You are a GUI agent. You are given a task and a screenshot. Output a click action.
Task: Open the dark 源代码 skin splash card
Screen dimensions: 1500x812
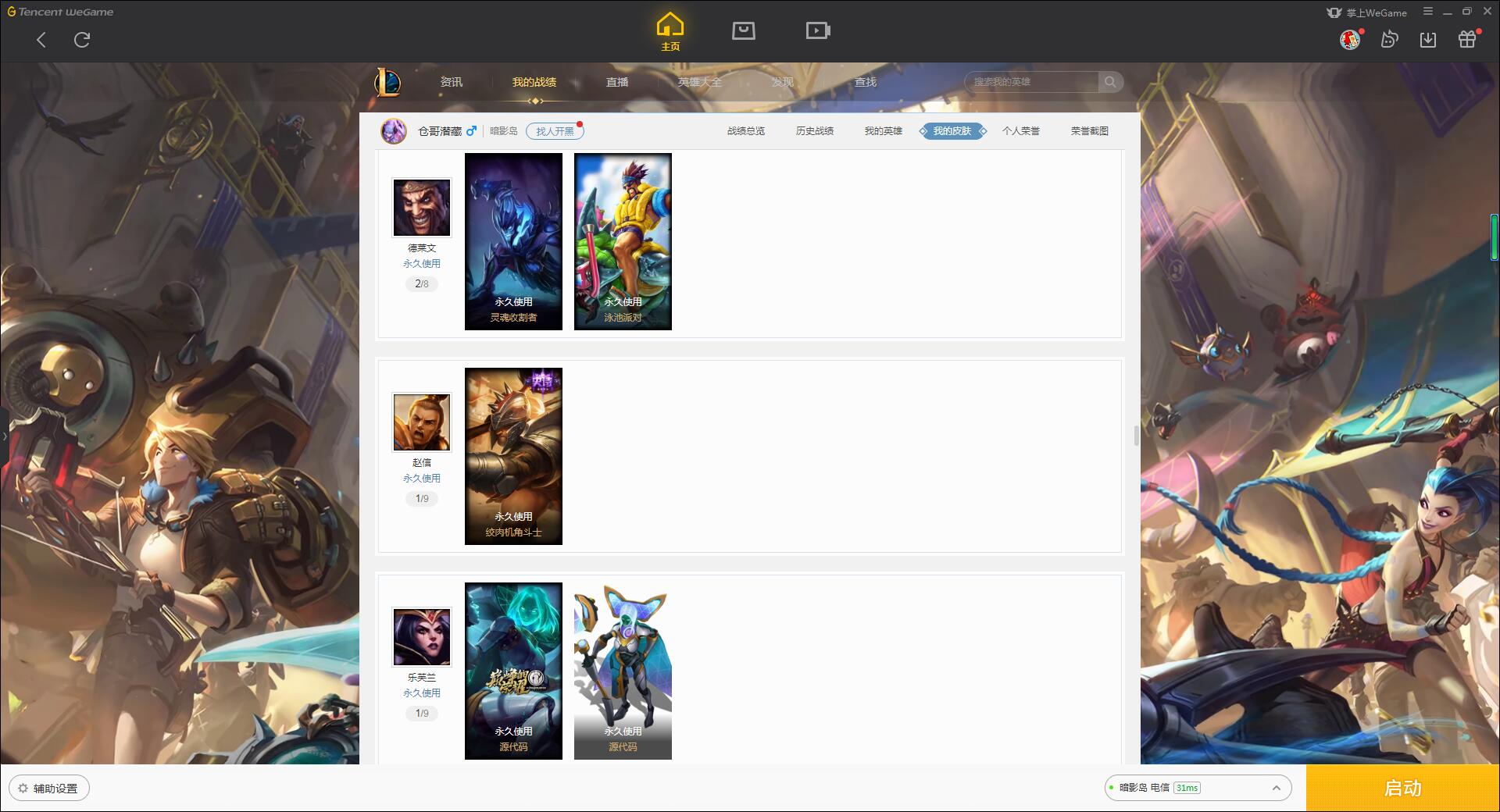(x=513, y=671)
